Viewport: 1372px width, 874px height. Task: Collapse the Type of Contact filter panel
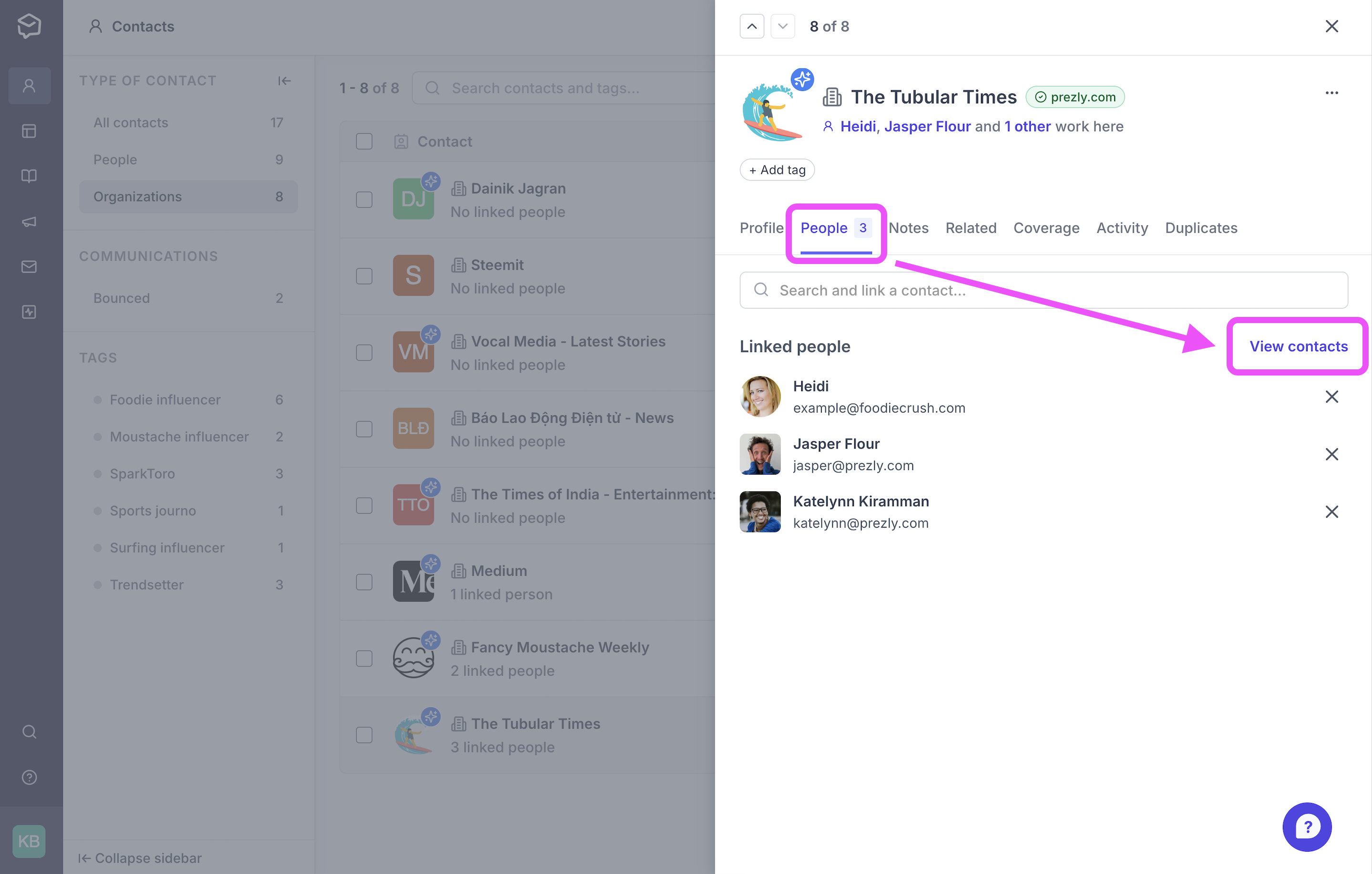(284, 81)
